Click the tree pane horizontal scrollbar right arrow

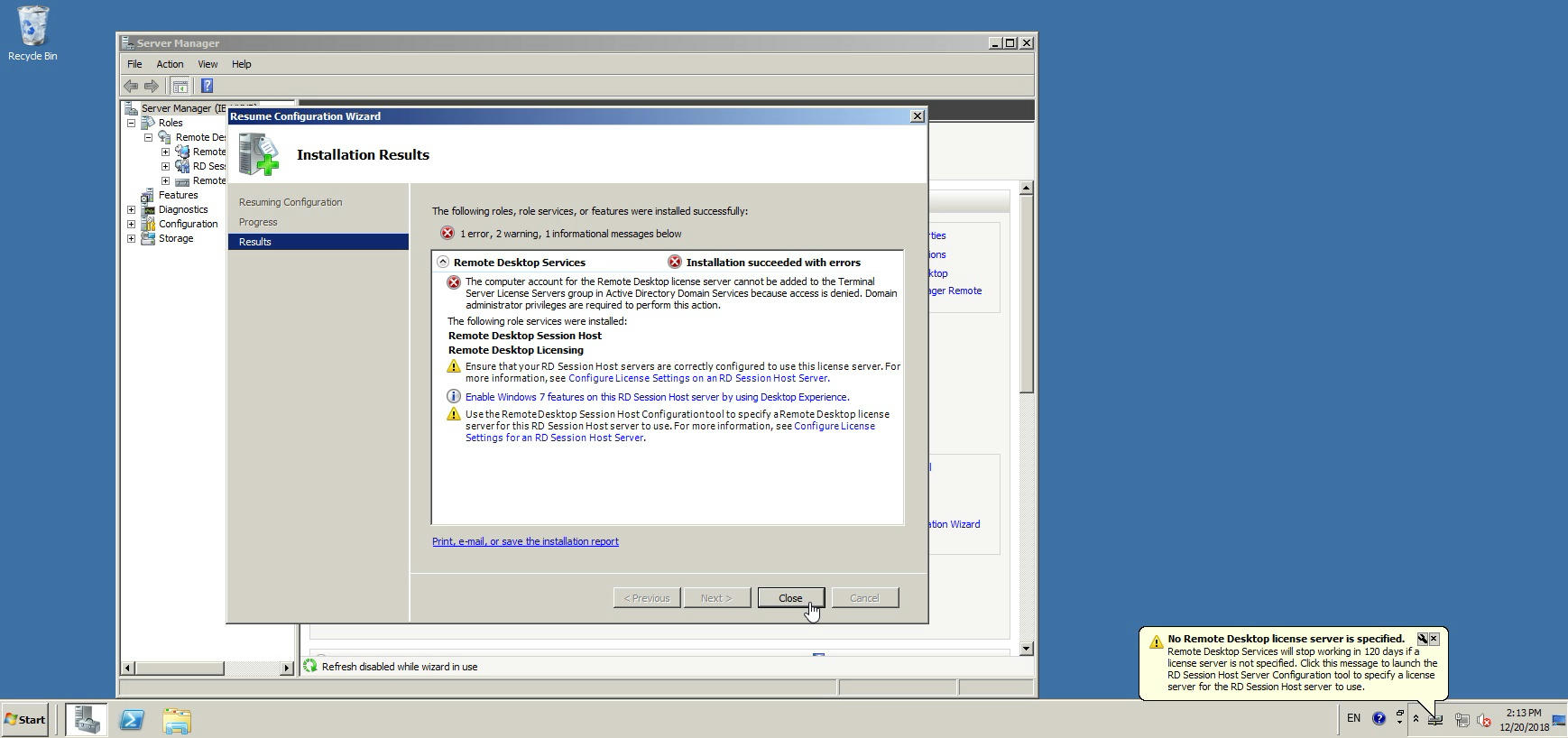click(287, 668)
